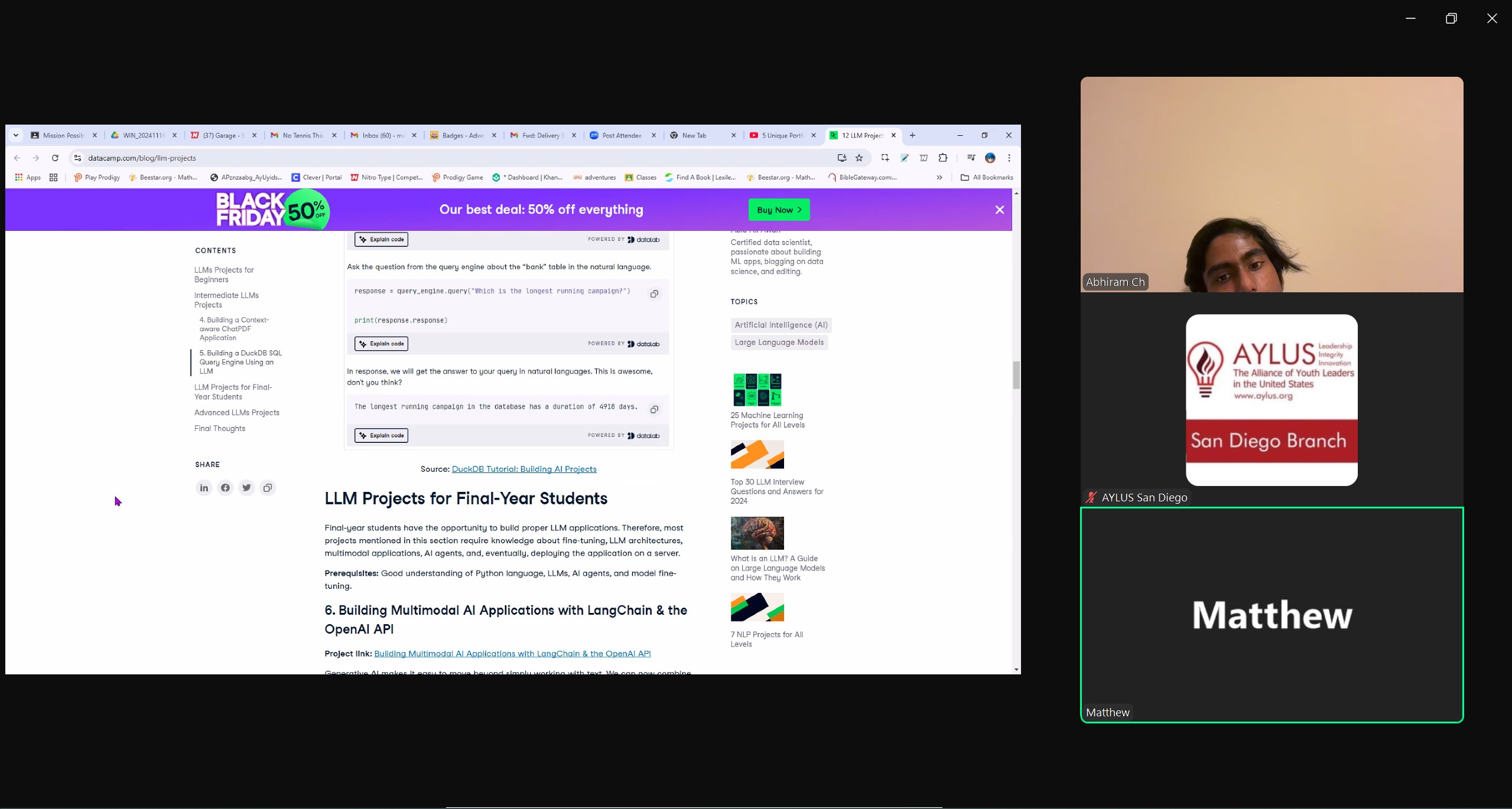Jump to Advanced LLMs Projects section

(237, 413)
